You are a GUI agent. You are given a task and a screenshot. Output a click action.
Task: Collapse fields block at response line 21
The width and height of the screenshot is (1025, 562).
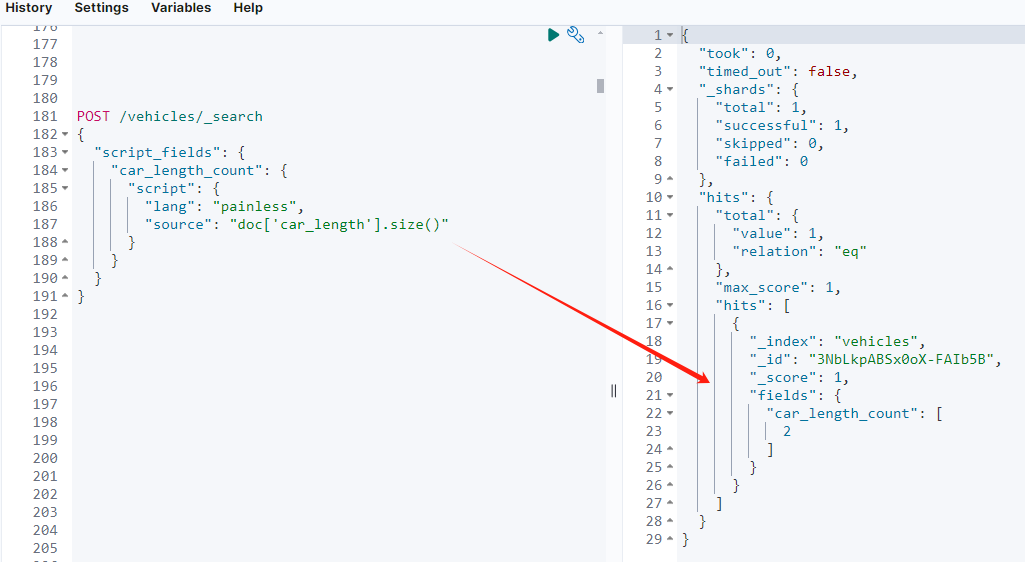[x=670, y=395]
